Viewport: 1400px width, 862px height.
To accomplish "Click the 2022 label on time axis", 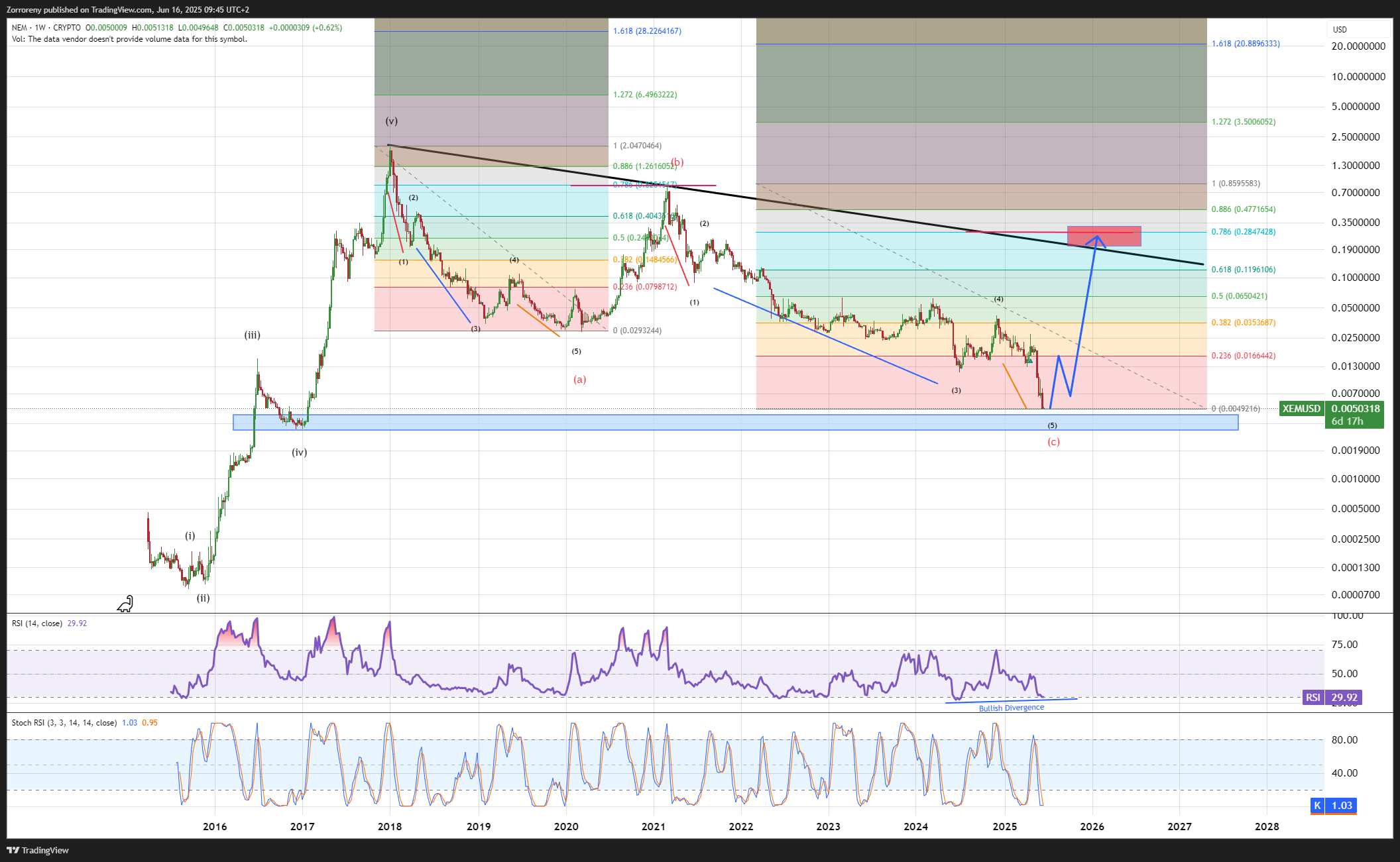I will coord(741,826).
